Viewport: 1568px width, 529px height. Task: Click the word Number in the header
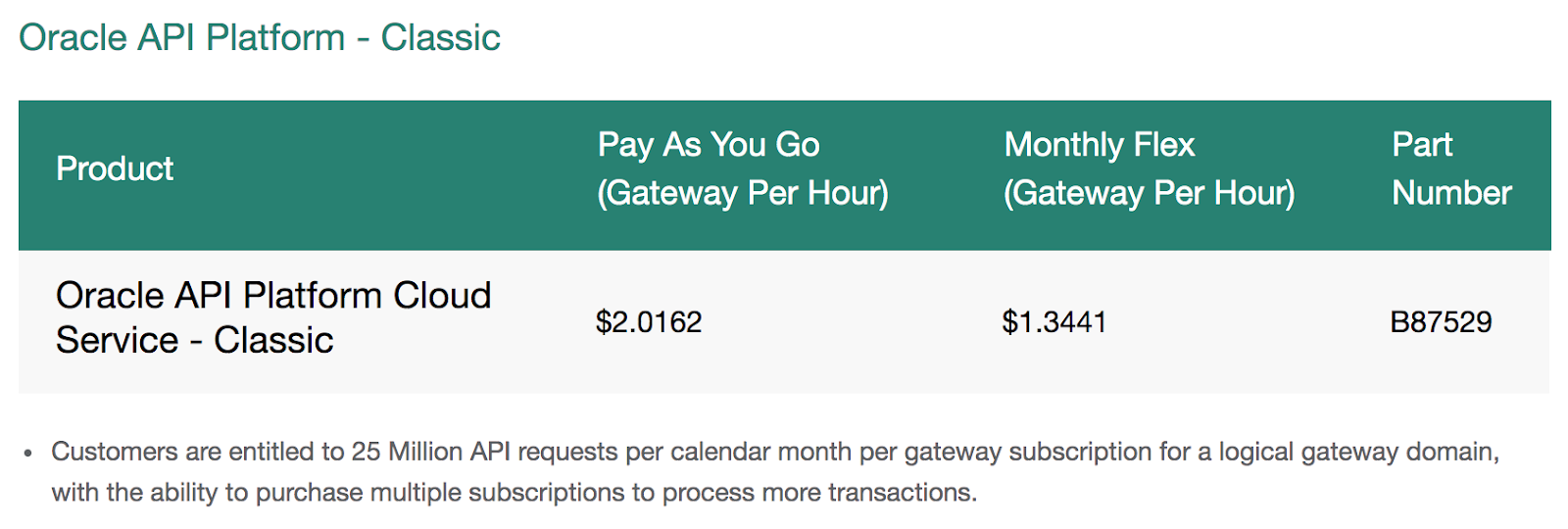tap(1451, 193)
